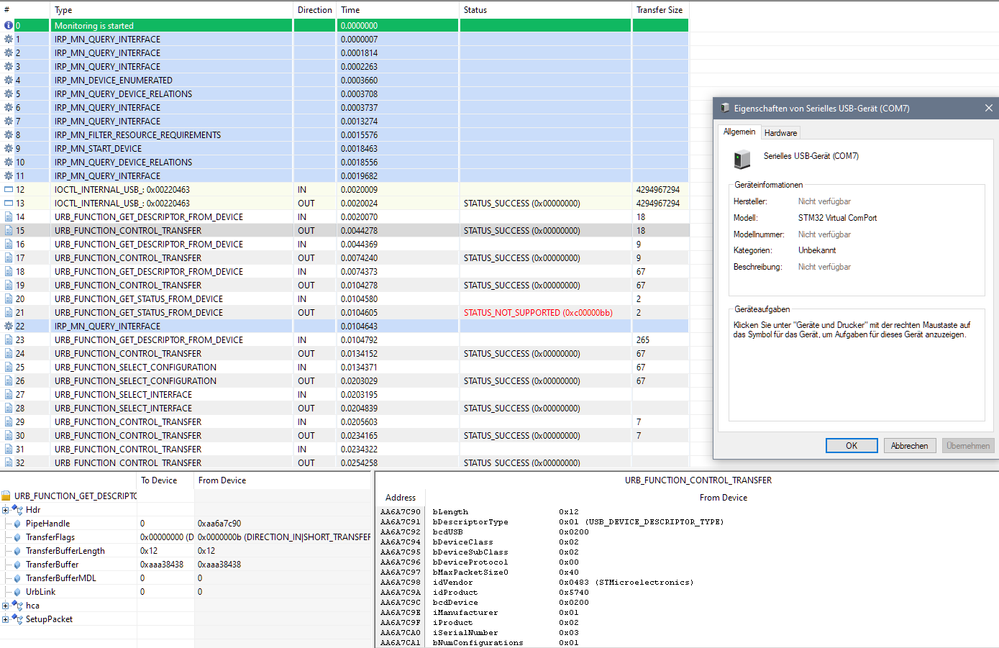Click OK in the properties dialog
The image size is (999, 648).
[x=851, y=445]
